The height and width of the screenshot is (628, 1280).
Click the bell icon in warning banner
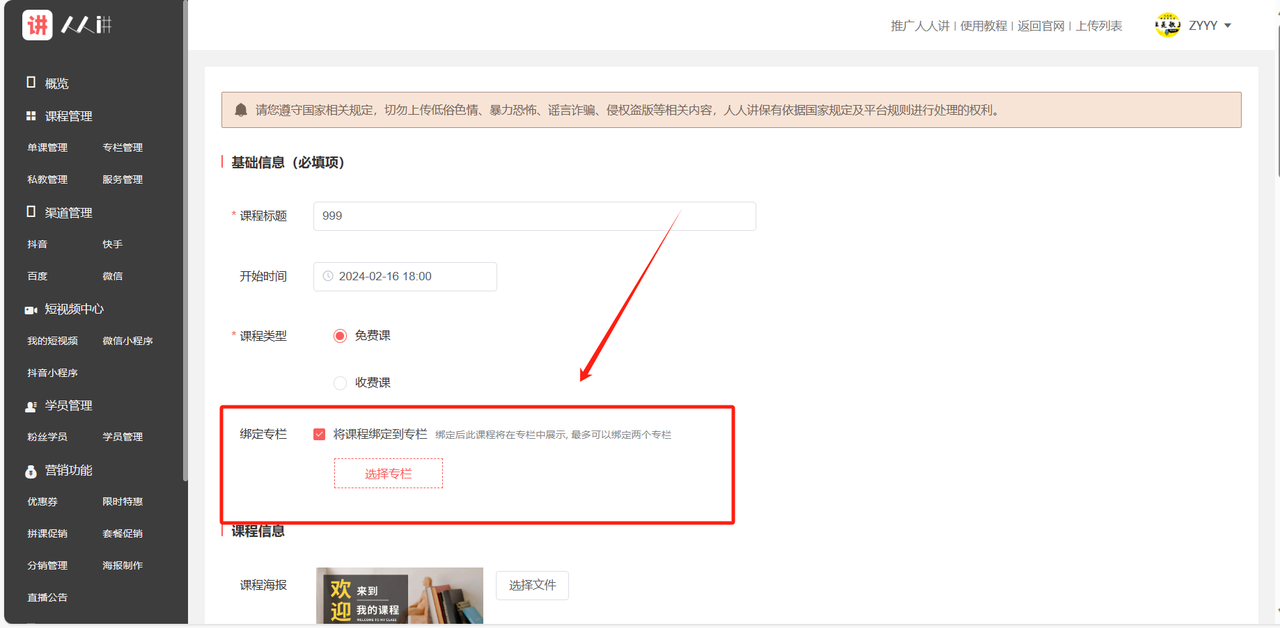click(241, 110)
